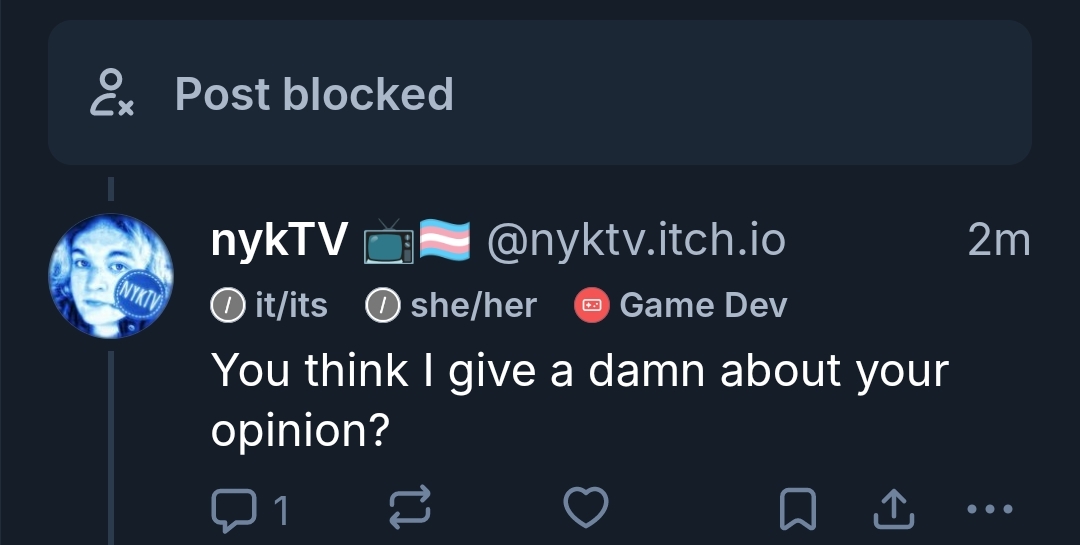The height and width of the screenshot is (545, 1080).
Task: Click the she/her pronoun label text
Action: tap(473, 306)
